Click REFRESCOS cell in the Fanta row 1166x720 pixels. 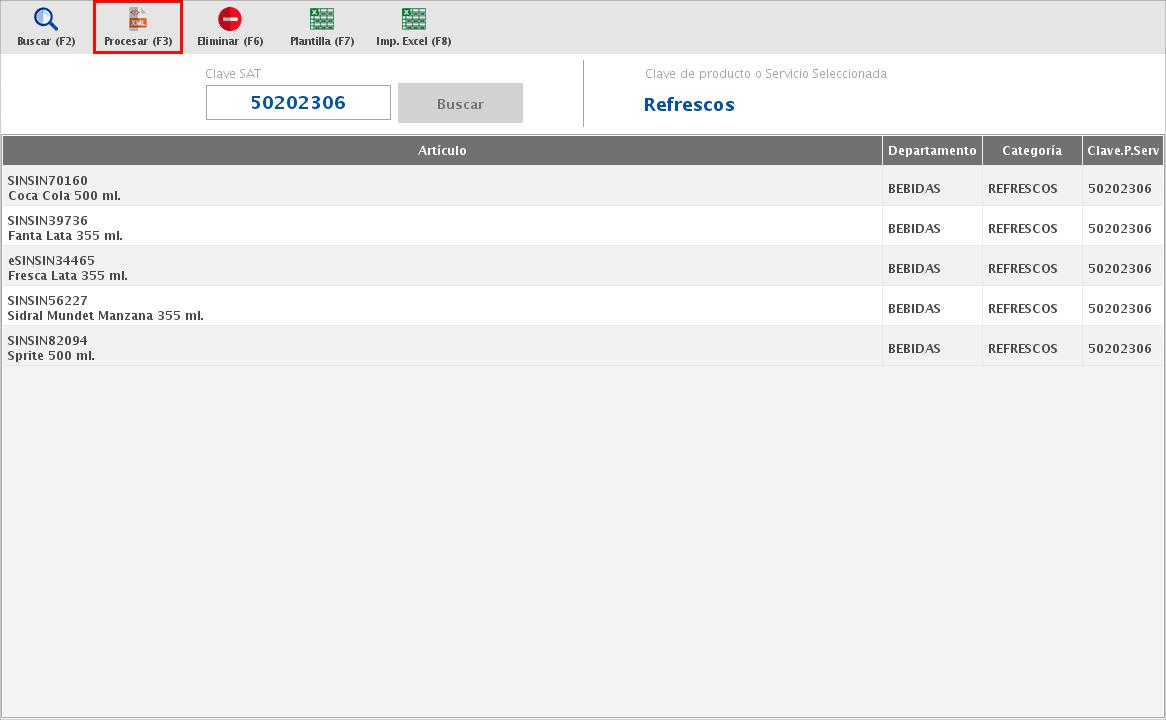tap(1022, 229)
